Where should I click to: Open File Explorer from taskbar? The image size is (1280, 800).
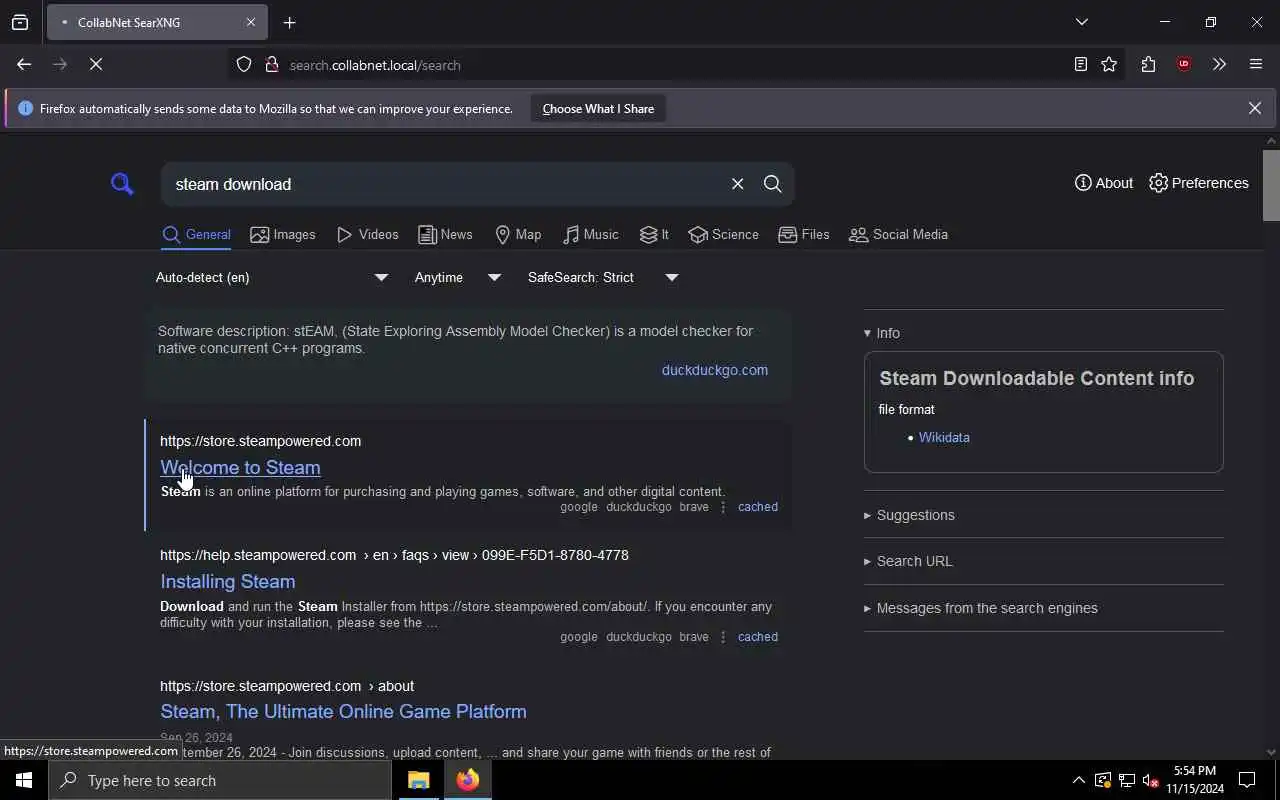(418, 780)
